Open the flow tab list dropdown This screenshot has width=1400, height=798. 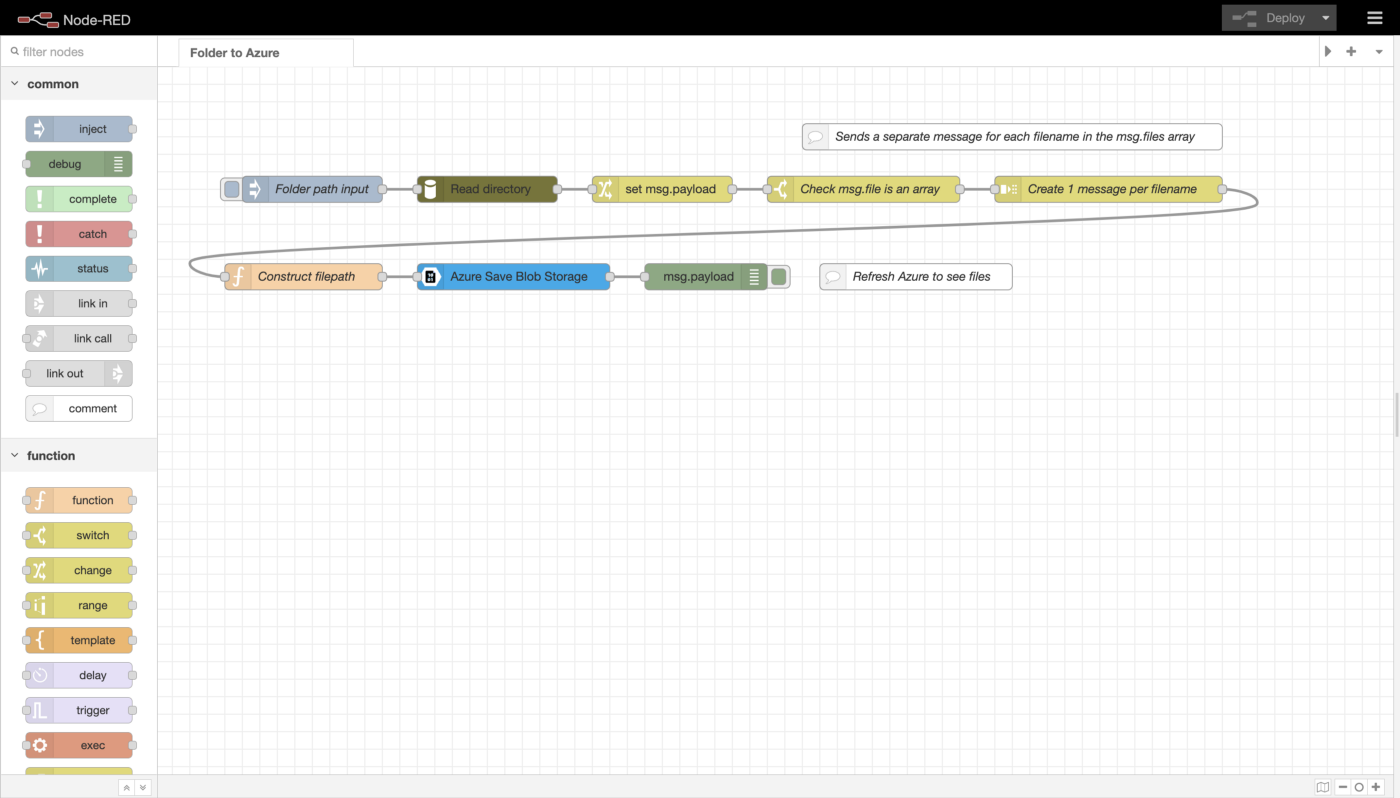point(1379,51)
